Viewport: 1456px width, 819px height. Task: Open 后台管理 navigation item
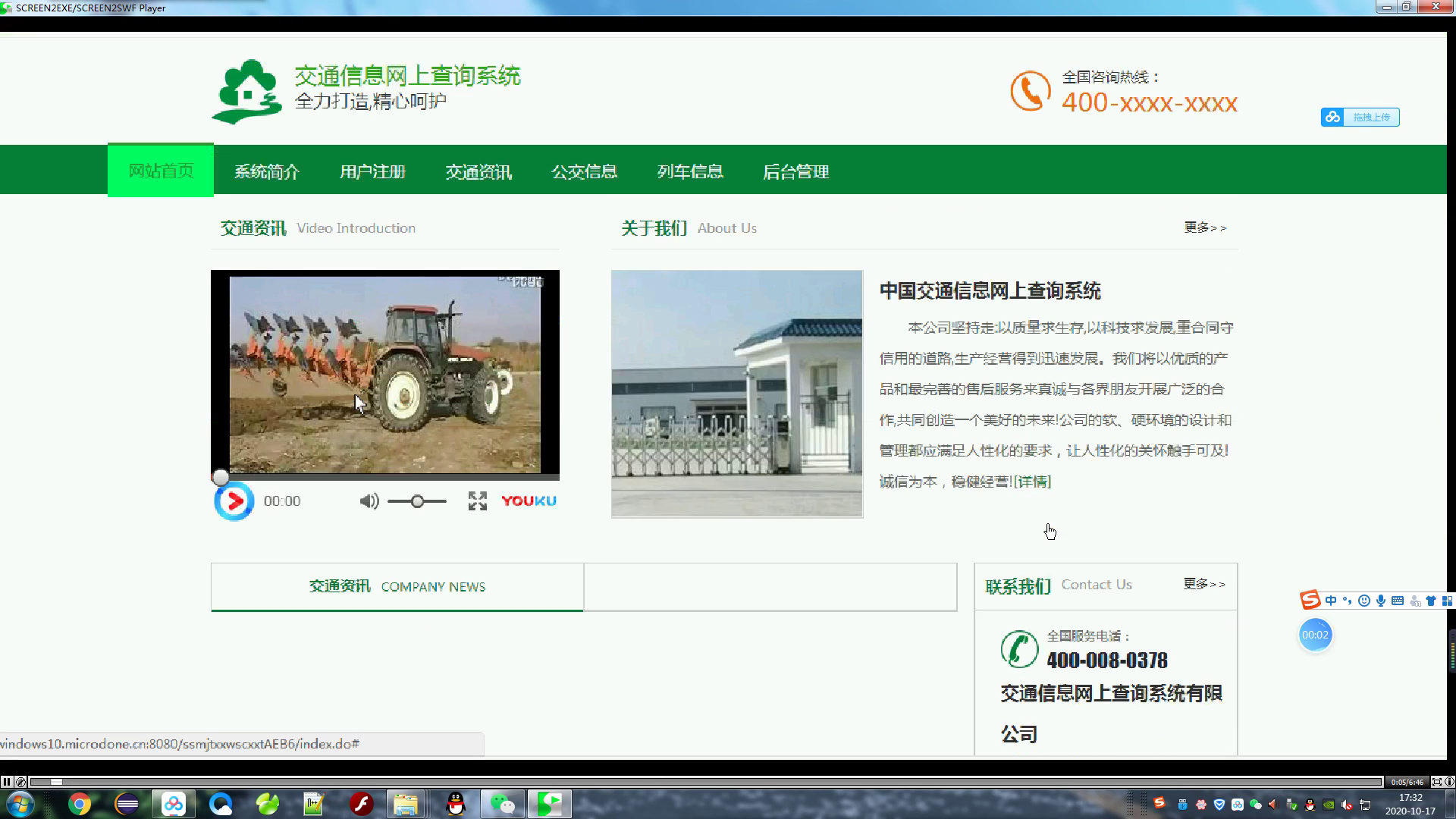pyautogui.click(x=795, y=172)
